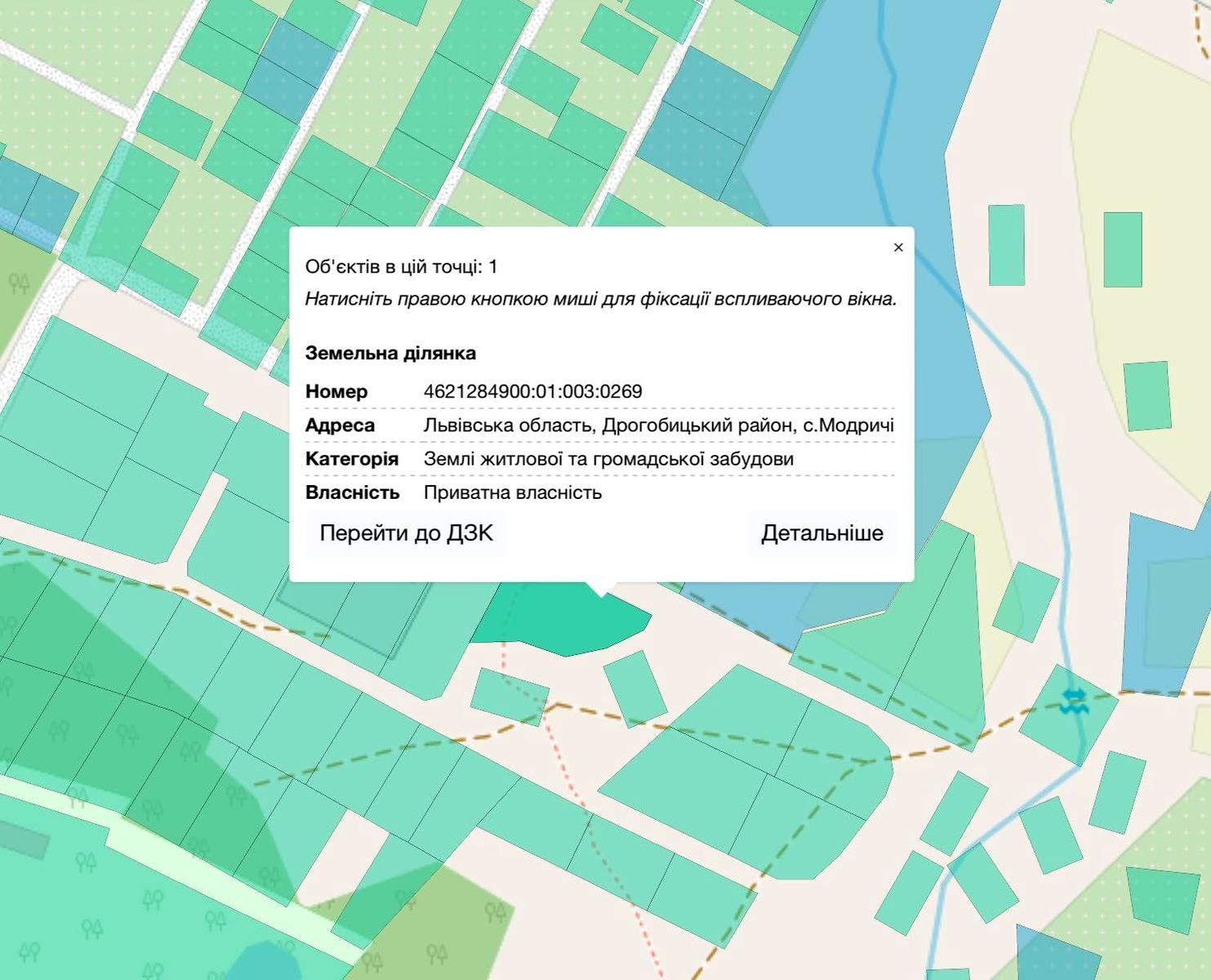Click the "Приватна власність" ownership value
Image resolution: width=1211 pixels, height=980 pixels.
[x=512, y=492]
